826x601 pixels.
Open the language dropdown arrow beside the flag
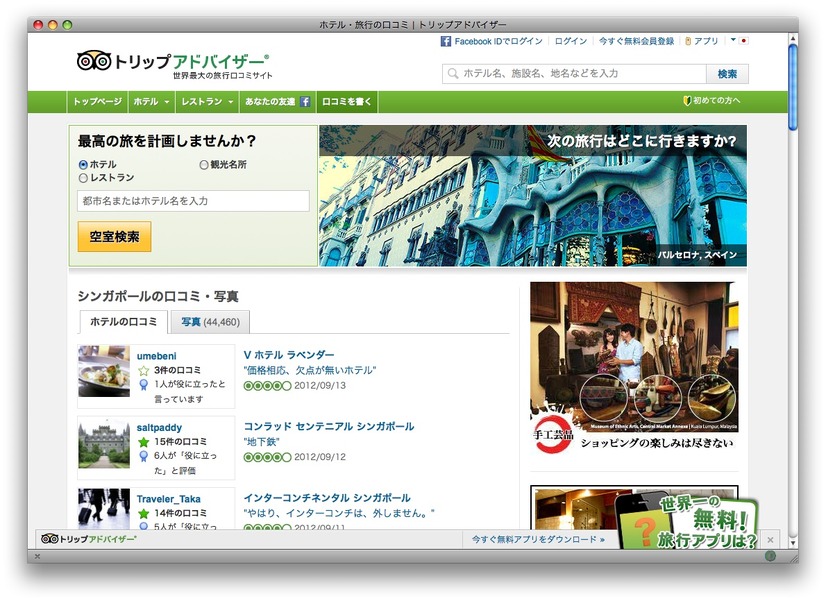pos(733,40)
